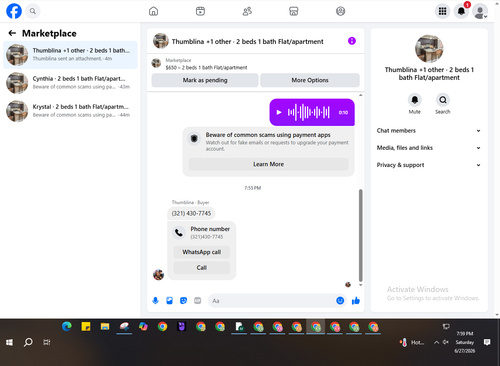The width and height of the screenshot is (500, 366).
Task: Click the message input field
Action: click(x=272, y=301)
